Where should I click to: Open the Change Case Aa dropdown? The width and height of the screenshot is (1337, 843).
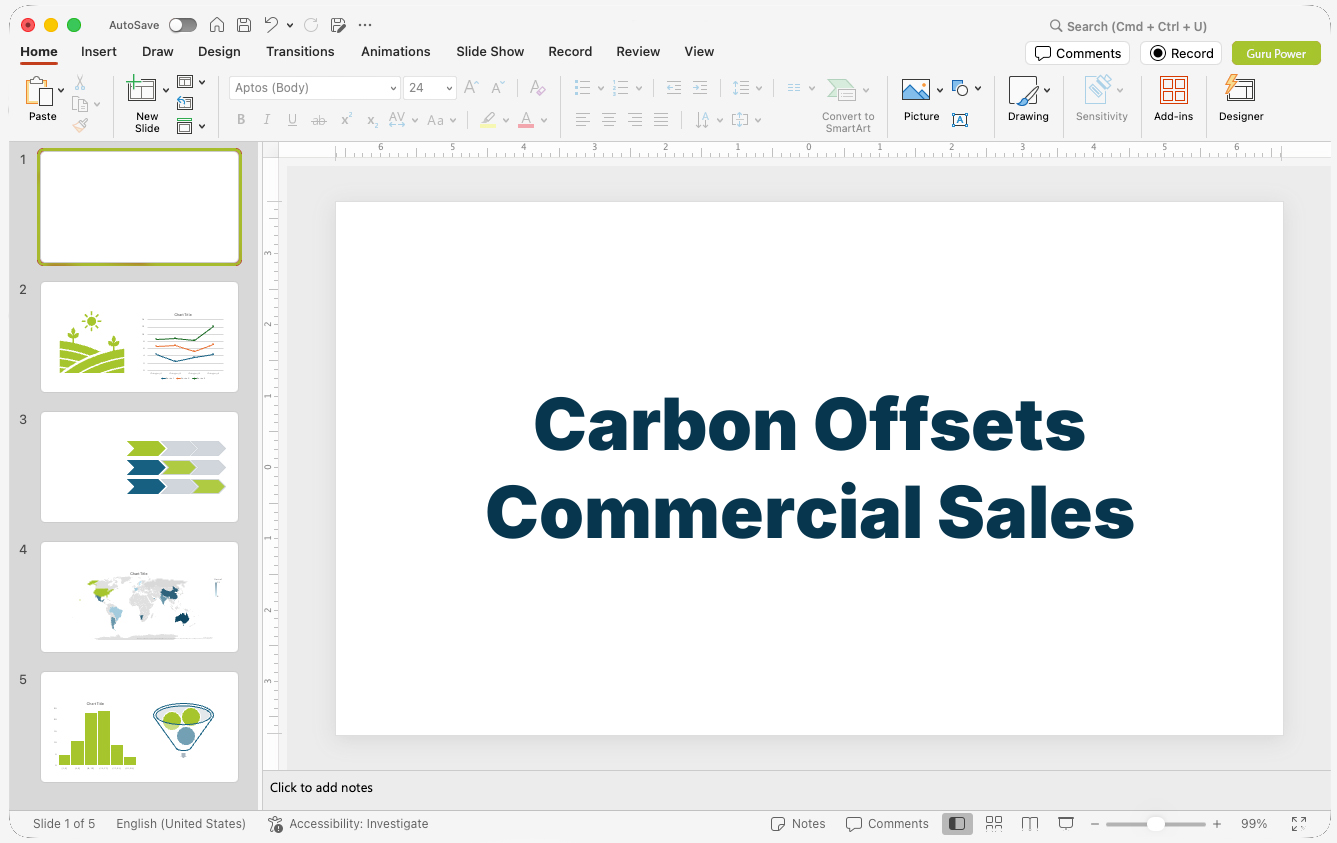coord(441,120)
